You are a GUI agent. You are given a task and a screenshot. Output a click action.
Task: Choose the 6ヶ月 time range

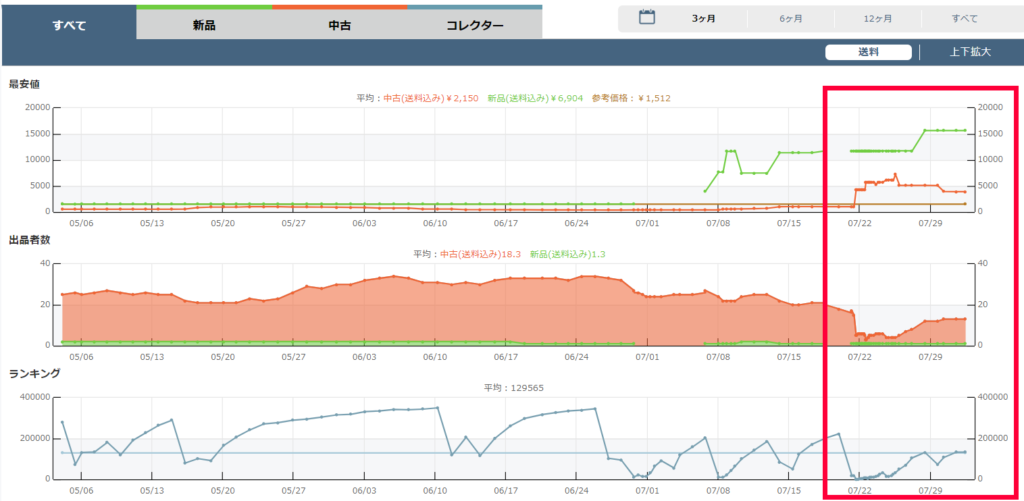pyautogui.click(x=791, y=18)
